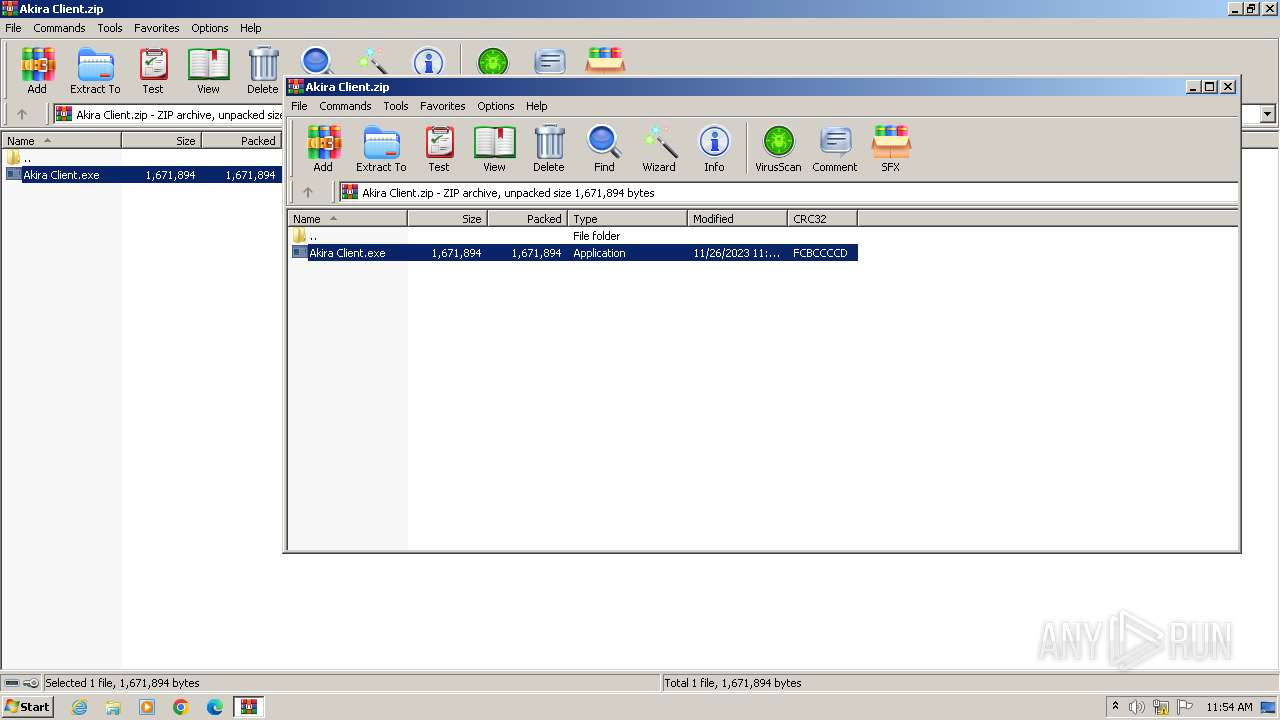Sort by Size in background window
This screenshot has width=1280, height=720.
pos(161,140)
